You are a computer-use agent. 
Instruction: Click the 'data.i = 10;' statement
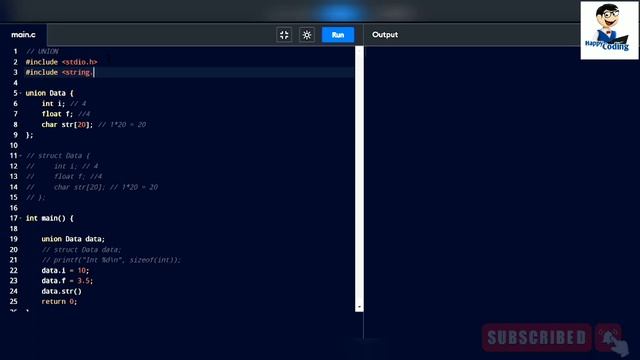coord(65,270)
